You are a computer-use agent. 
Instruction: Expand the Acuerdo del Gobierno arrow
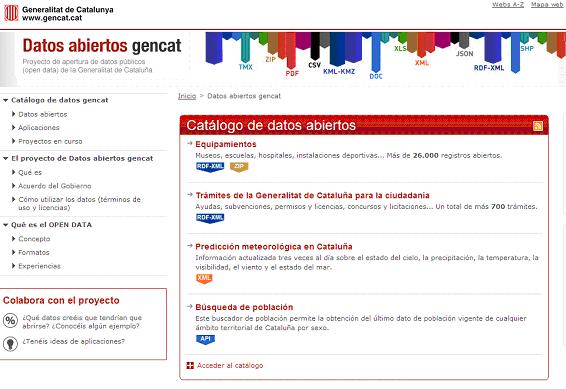14,186
